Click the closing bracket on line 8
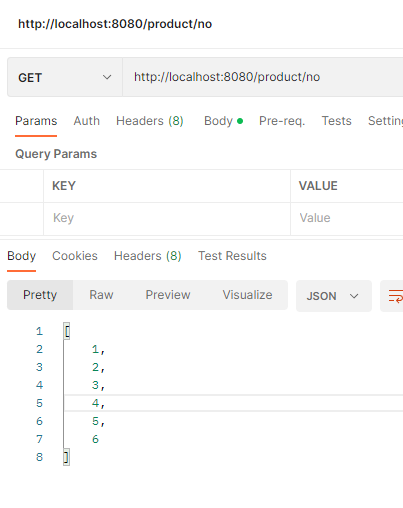The image size is (403, 508). (x=67, y=457)
